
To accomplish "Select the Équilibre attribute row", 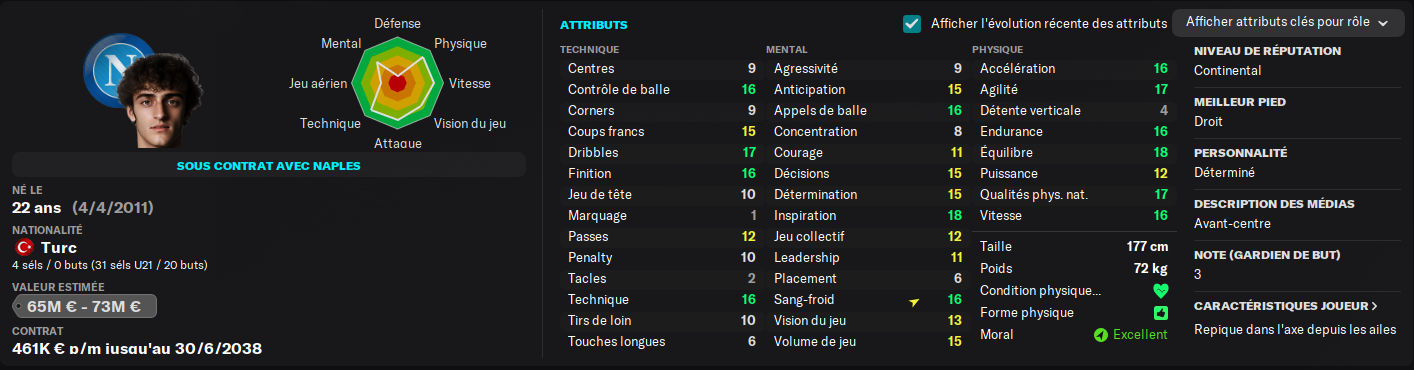I will [x=1072, y=153].
